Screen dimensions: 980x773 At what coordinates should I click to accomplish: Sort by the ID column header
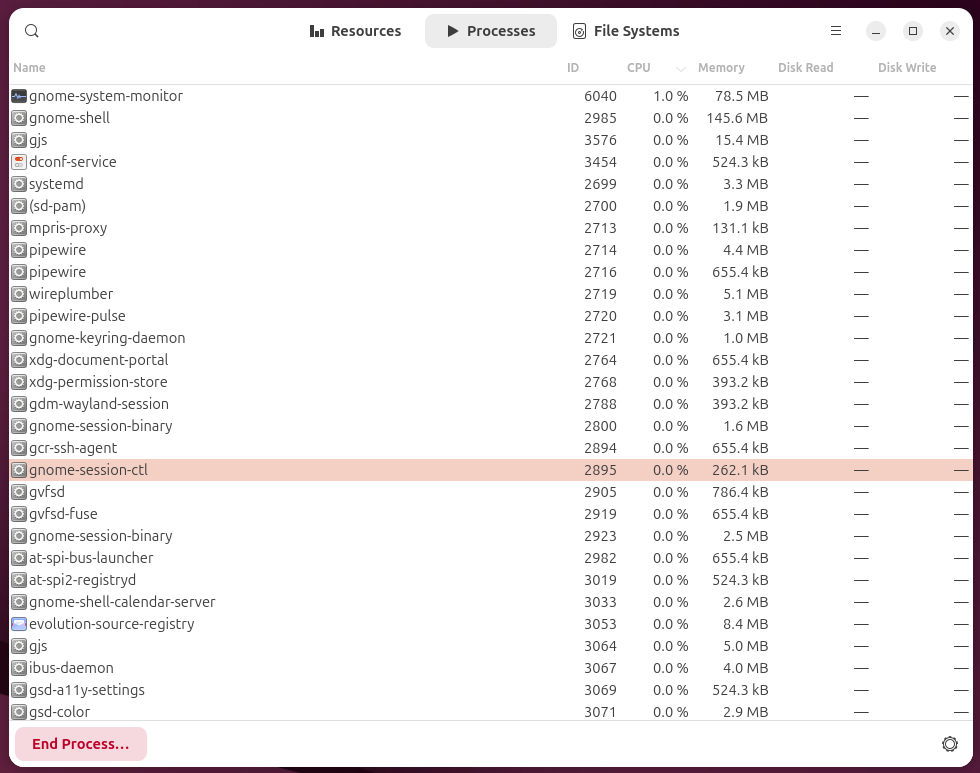[573, 68]
